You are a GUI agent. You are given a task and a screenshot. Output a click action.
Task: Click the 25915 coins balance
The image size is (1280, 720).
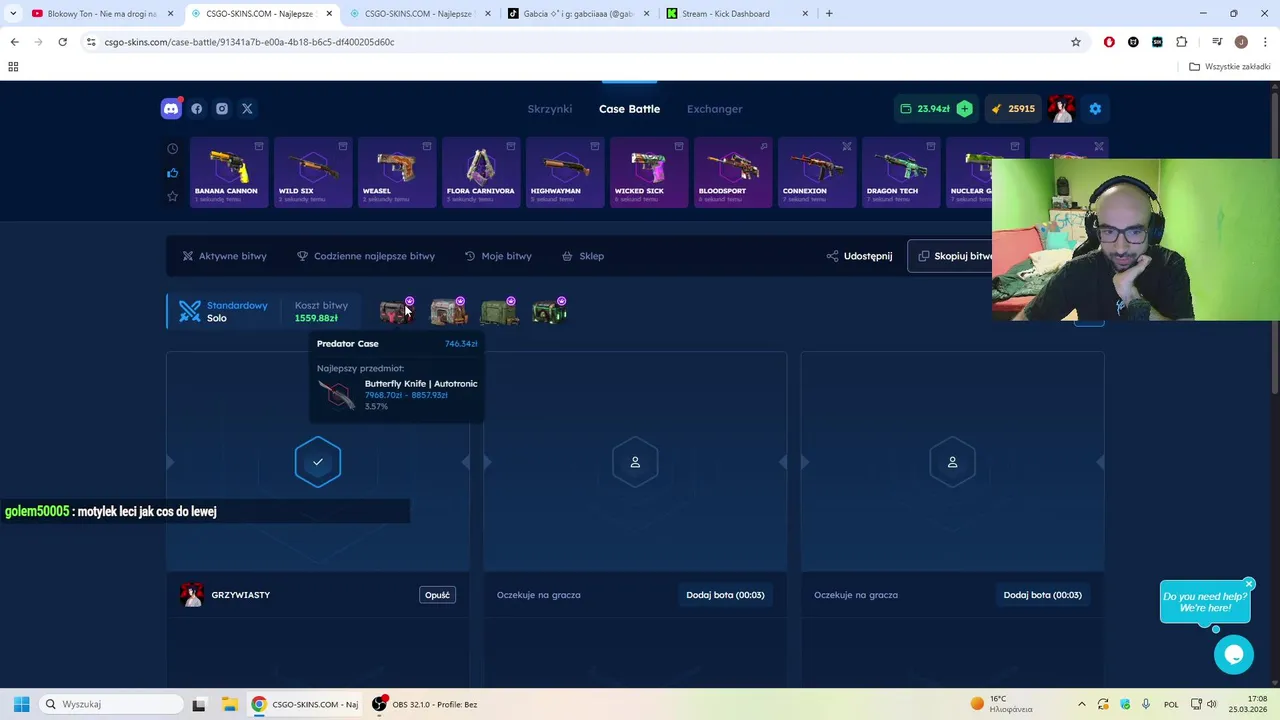1013,109
